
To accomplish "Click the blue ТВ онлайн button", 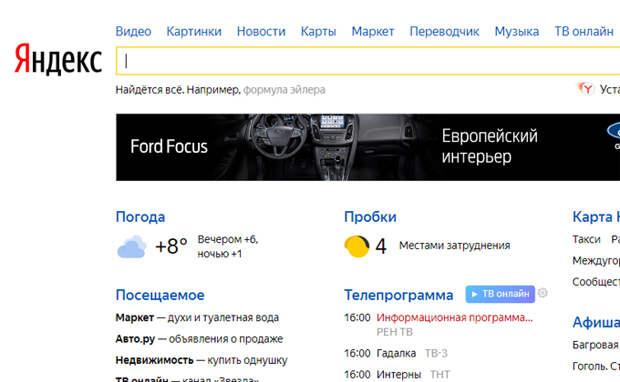I will click(500, 294).
